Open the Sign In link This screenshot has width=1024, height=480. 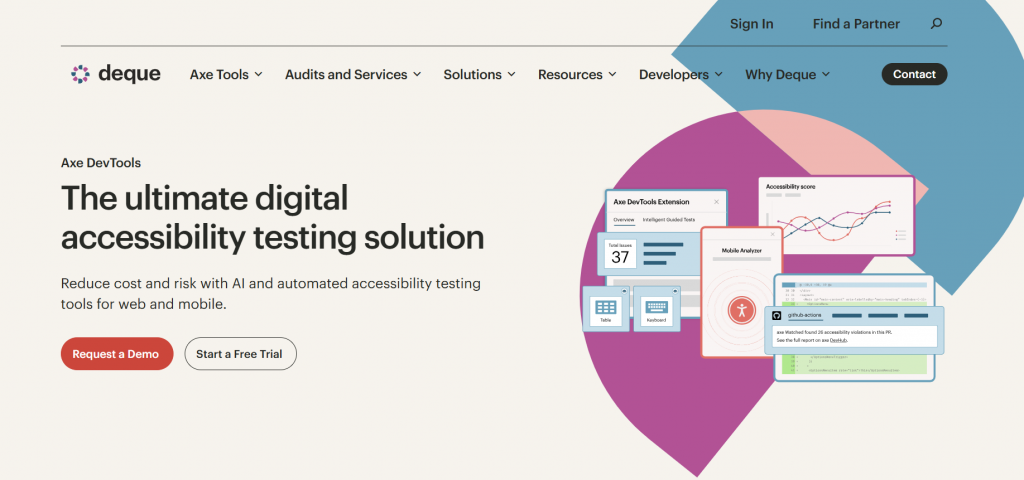click(x=751, y=24)
